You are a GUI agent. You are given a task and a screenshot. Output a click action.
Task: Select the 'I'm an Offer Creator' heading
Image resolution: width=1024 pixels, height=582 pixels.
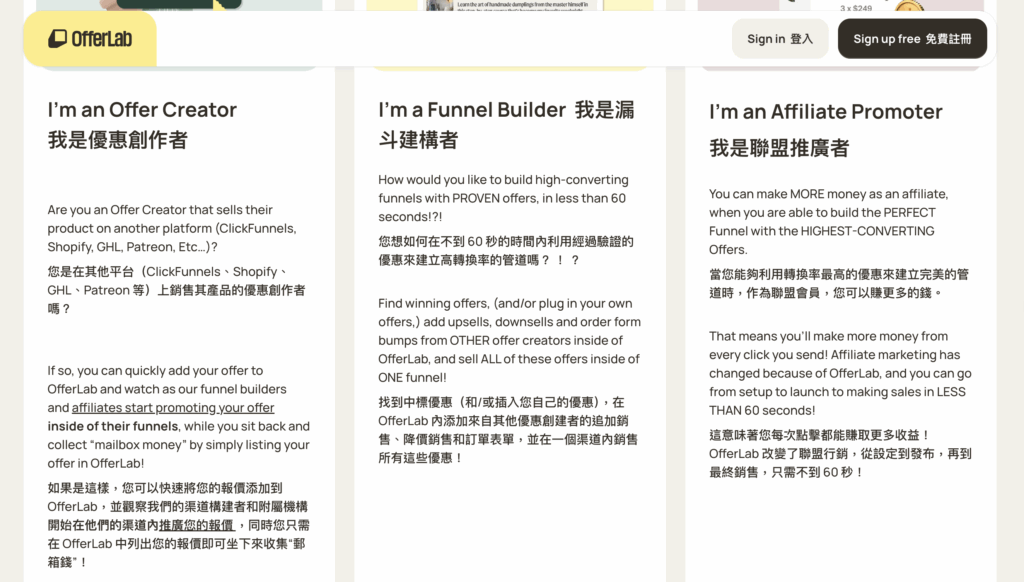pos(142,109)
